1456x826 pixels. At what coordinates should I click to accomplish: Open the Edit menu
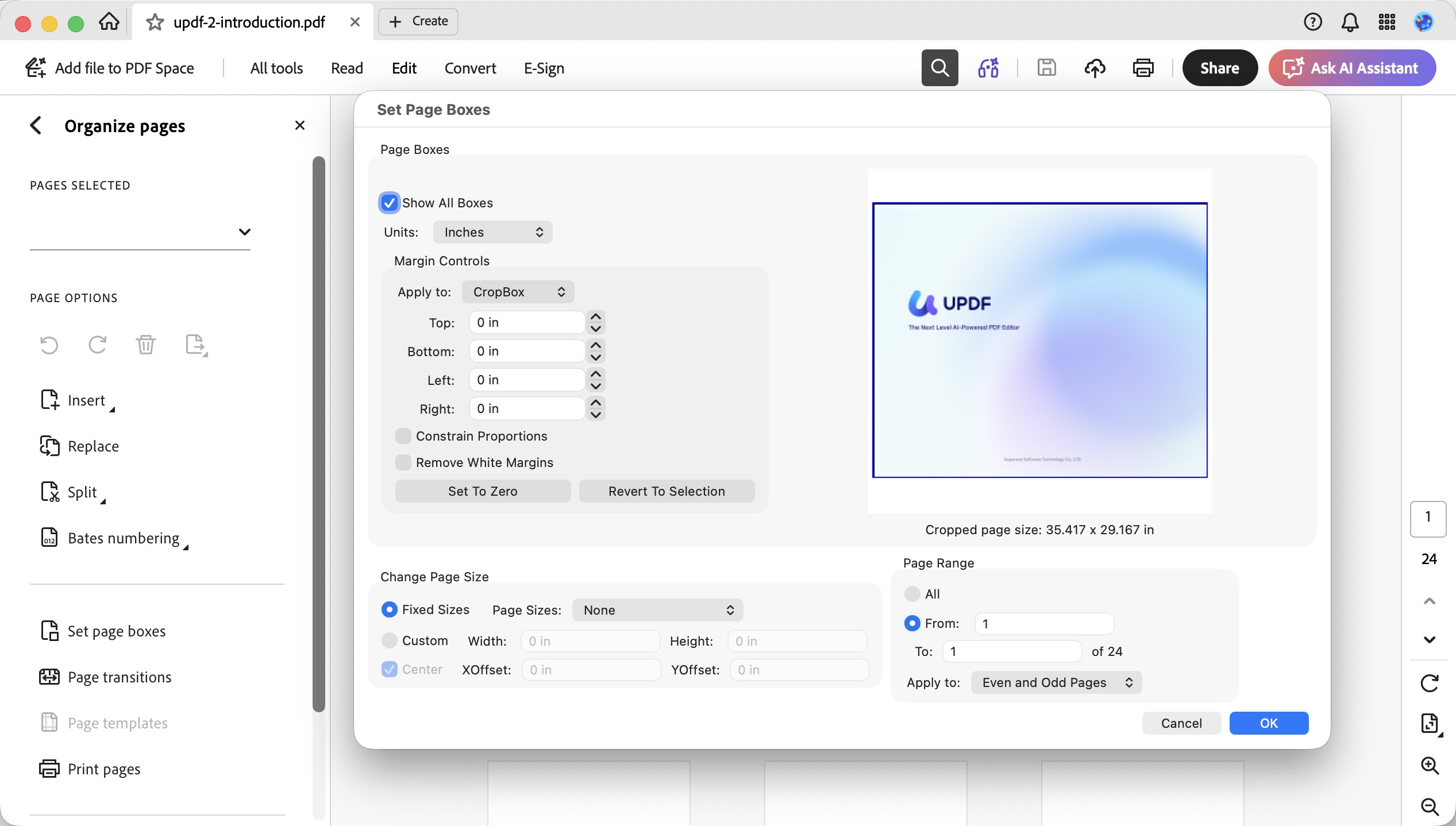click(404, 68)
